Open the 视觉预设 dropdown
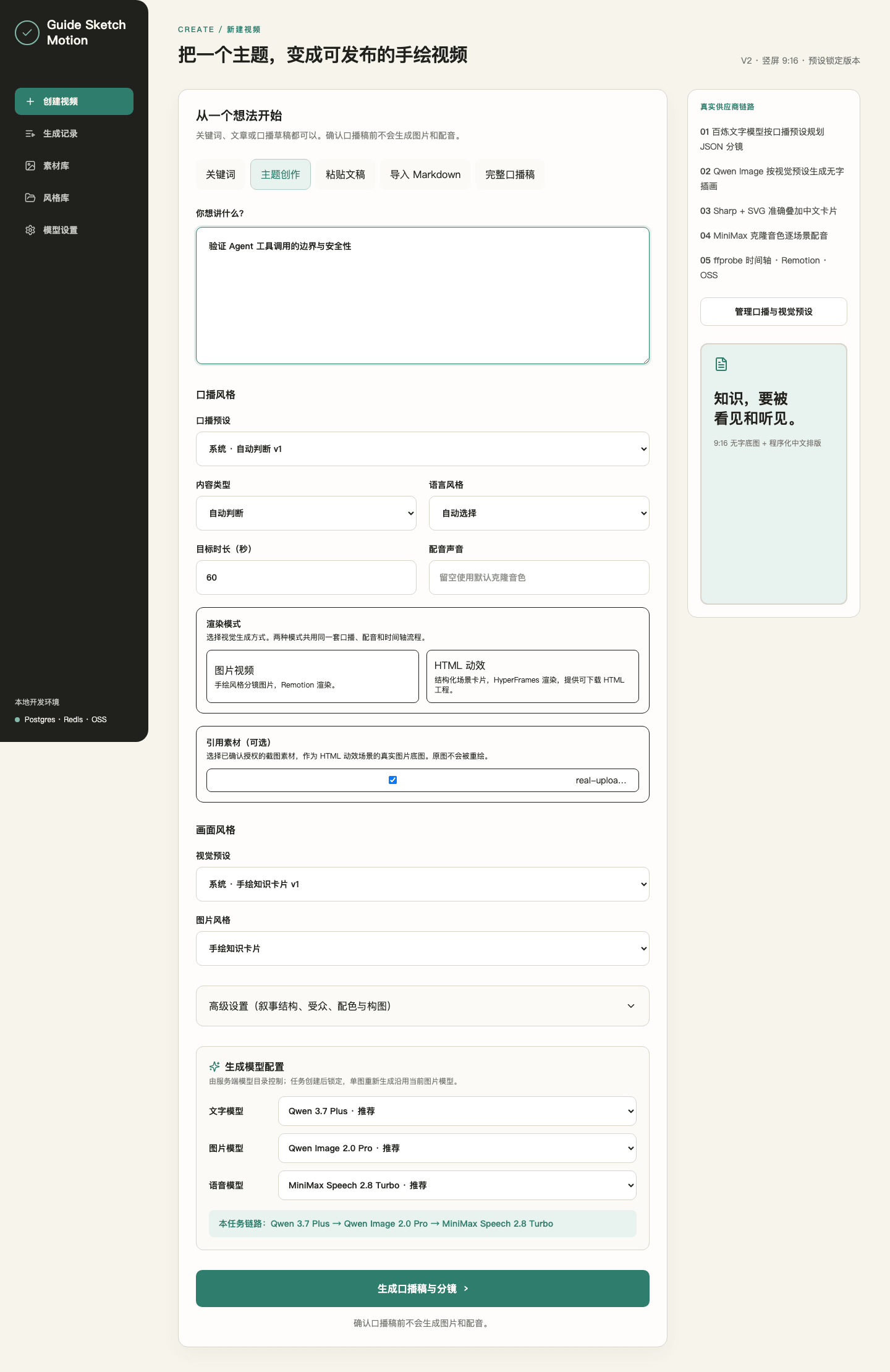The width and height of the screenshot is (890, 1372). pyautogui.click(x=423, y=884)
